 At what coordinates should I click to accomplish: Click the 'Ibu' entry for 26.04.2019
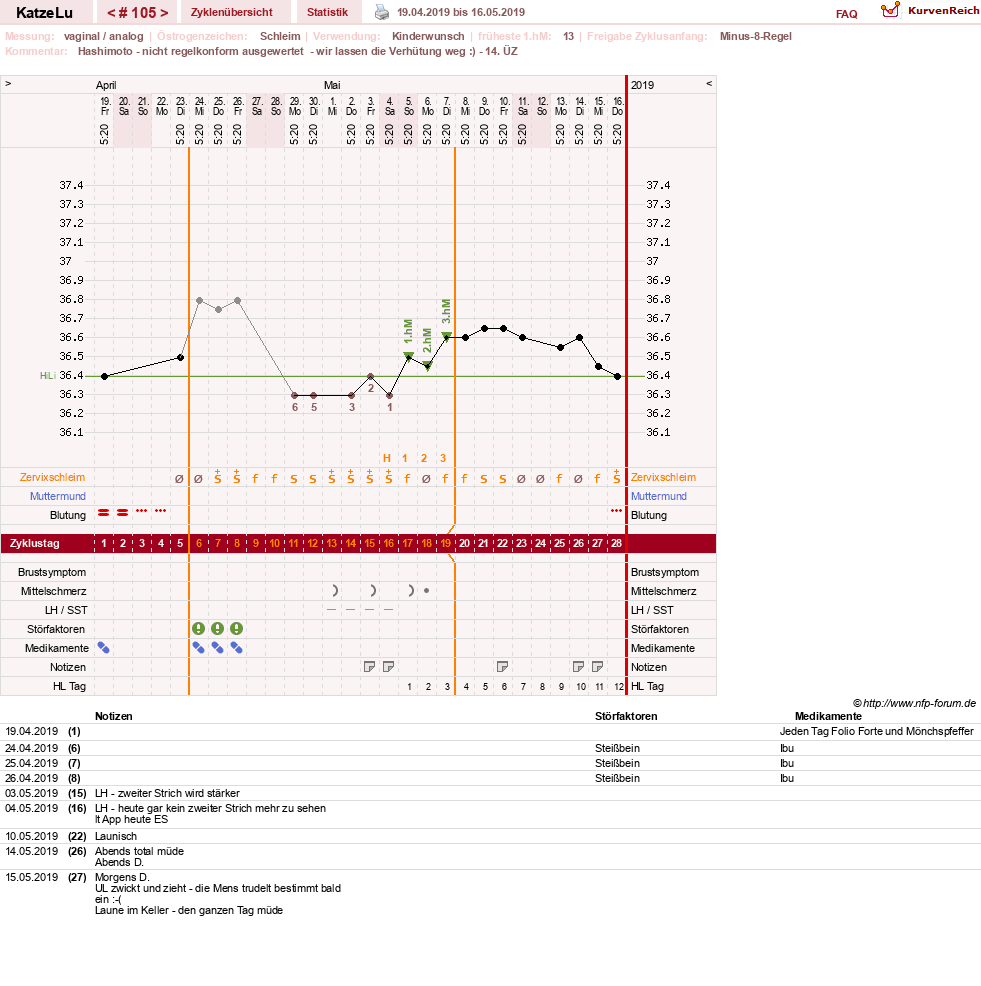[x=787, y=778]
